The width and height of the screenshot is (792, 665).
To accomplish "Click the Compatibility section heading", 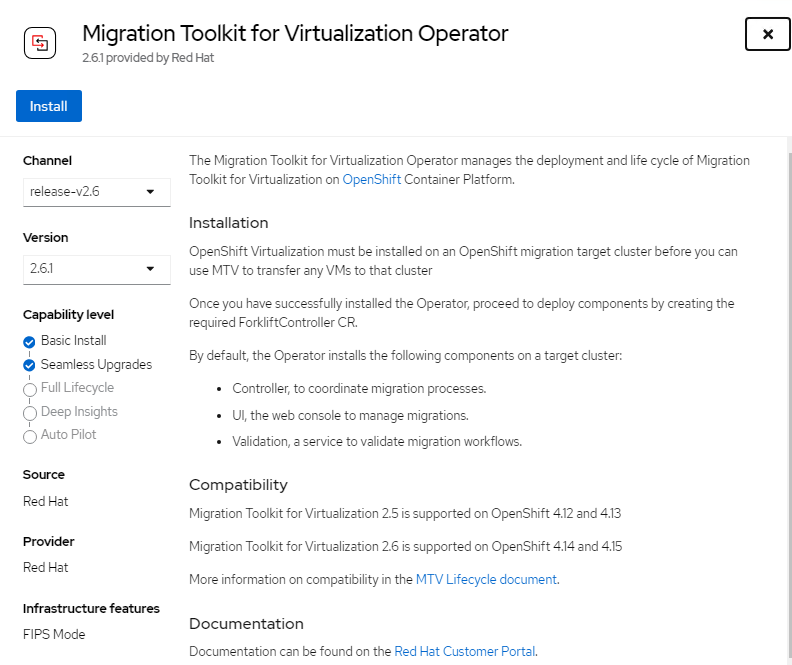I will pyautogui.click(x=238, y=485).
